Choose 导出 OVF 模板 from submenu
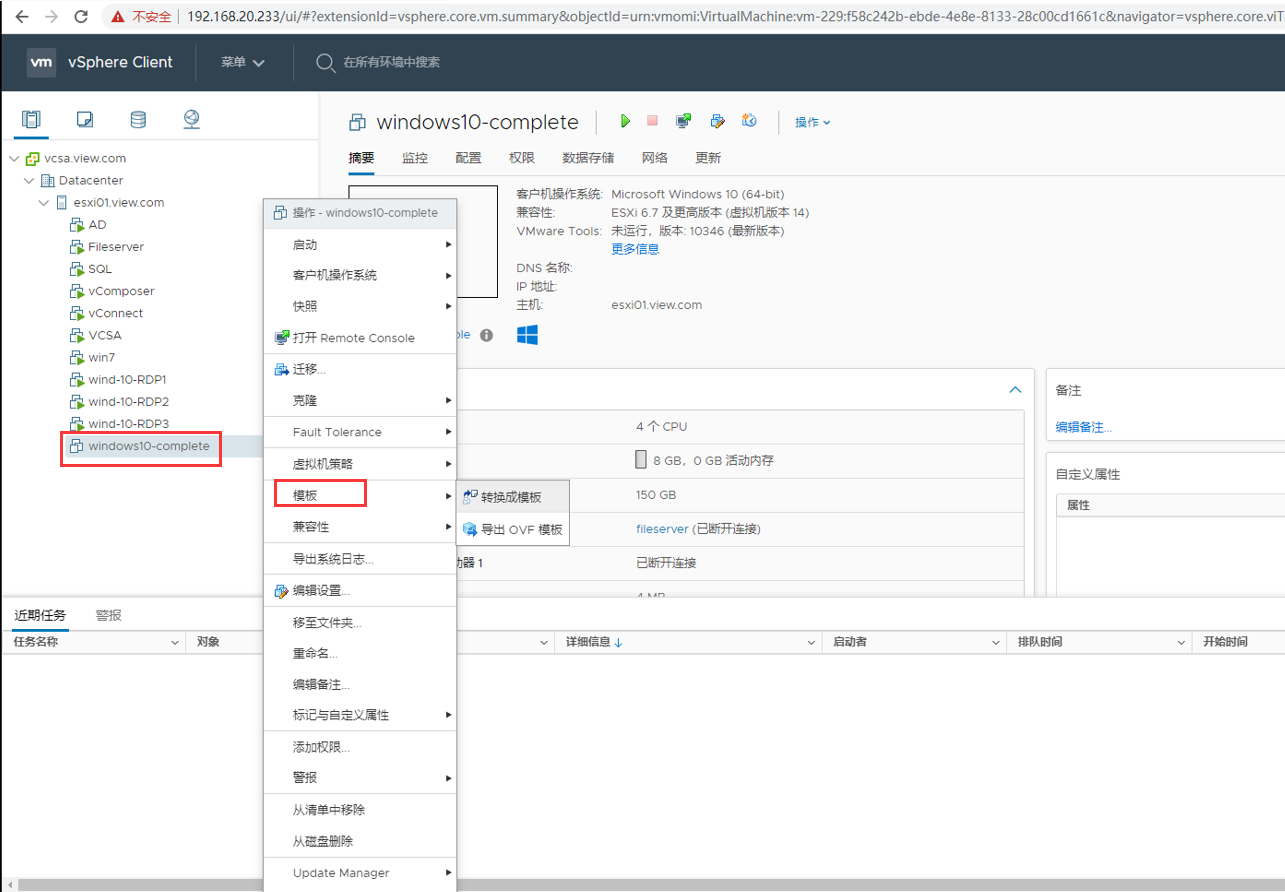The height and width of the screenshot is (892, 1285). pyautogui.click(x=513, y=530)
